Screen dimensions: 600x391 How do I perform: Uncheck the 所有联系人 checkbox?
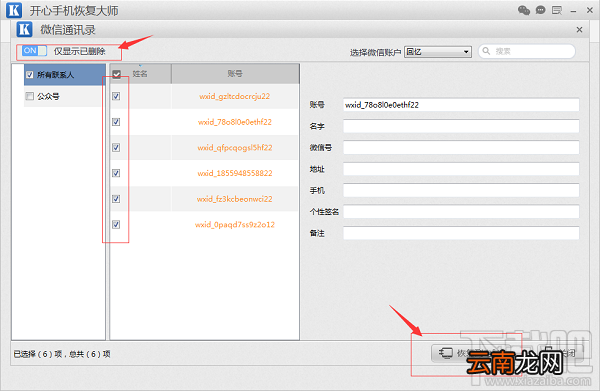pos(29,75)
